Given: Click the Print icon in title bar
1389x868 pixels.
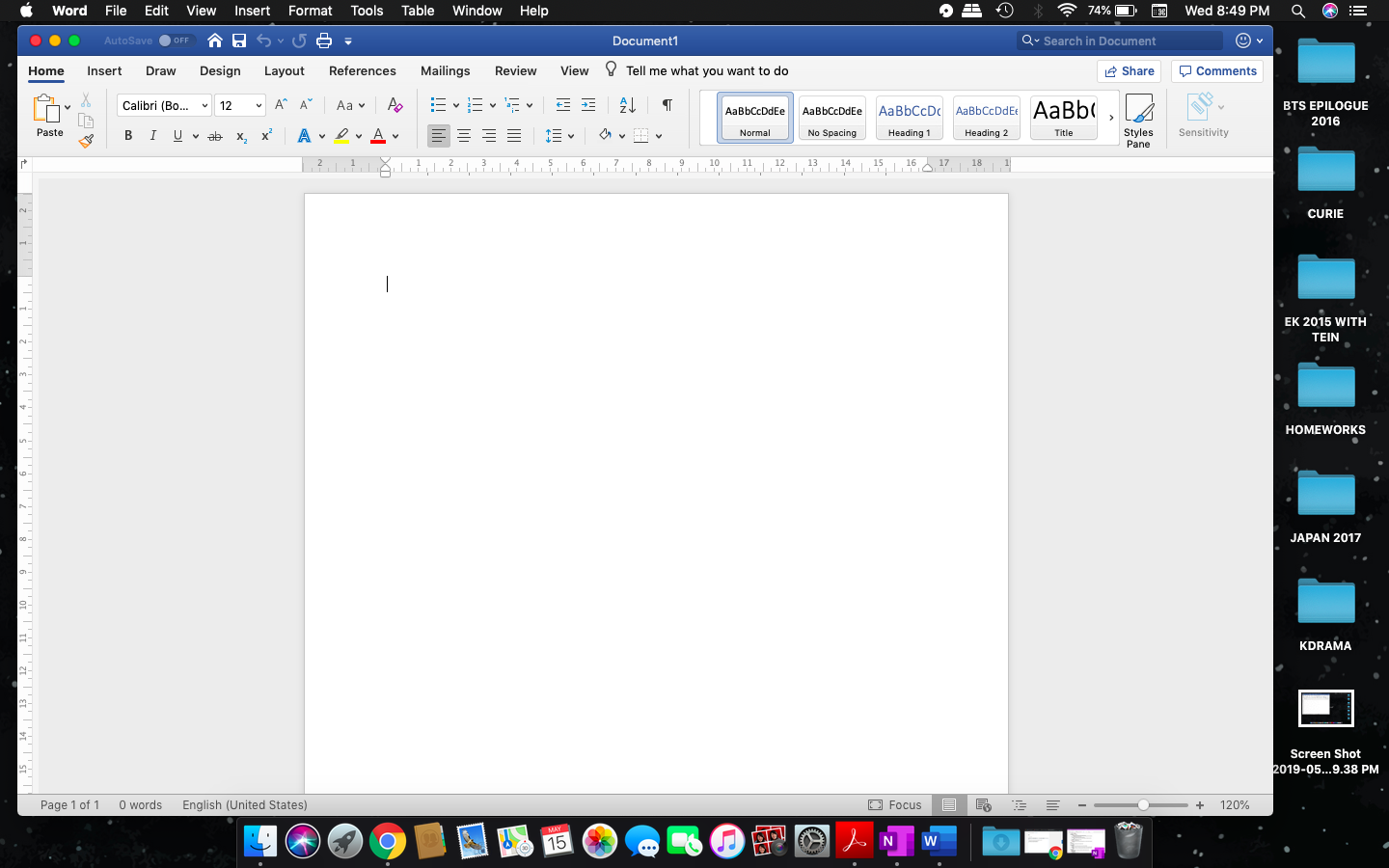Looking at the screenshot, I should point(324,41).
